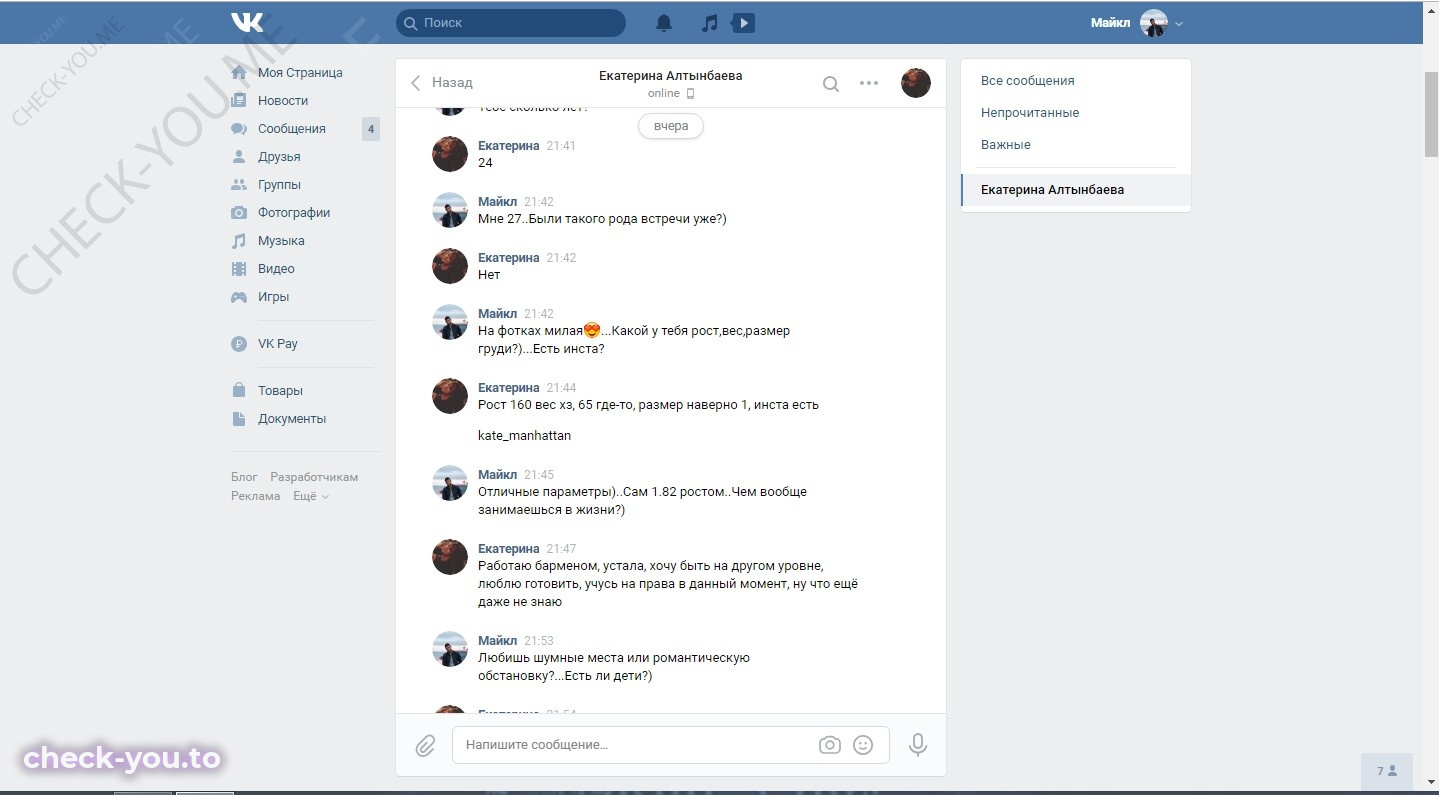Click the kate_manhattan message text
Screen dimensions: 1439x795
pos(525,436)
